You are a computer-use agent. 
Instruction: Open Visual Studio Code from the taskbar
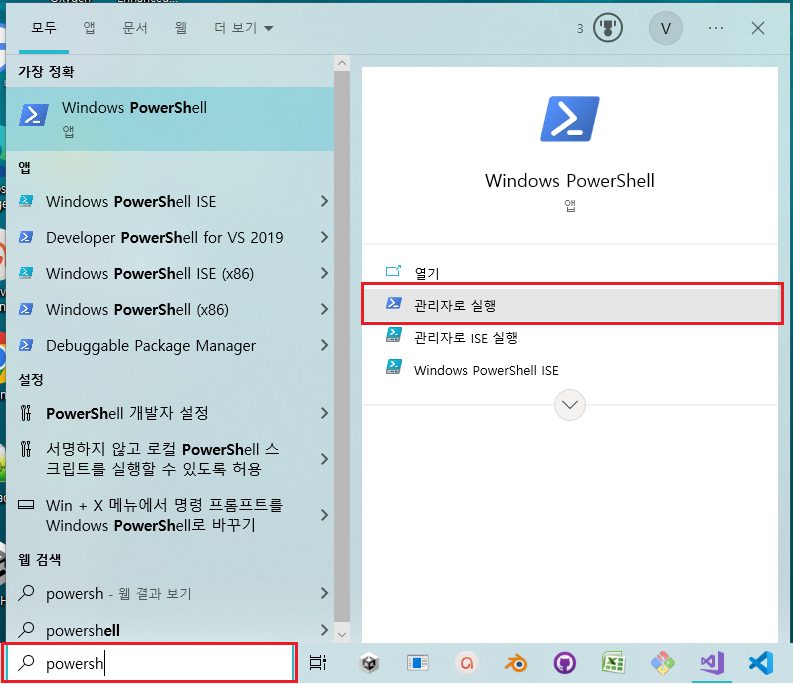pos(761,663)
